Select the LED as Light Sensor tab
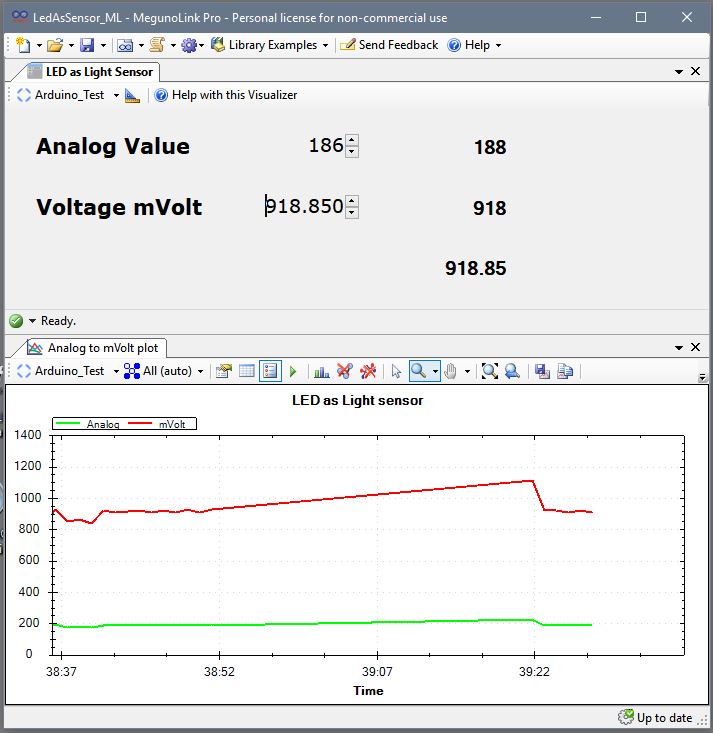713x733 pixels. point(90,72)
